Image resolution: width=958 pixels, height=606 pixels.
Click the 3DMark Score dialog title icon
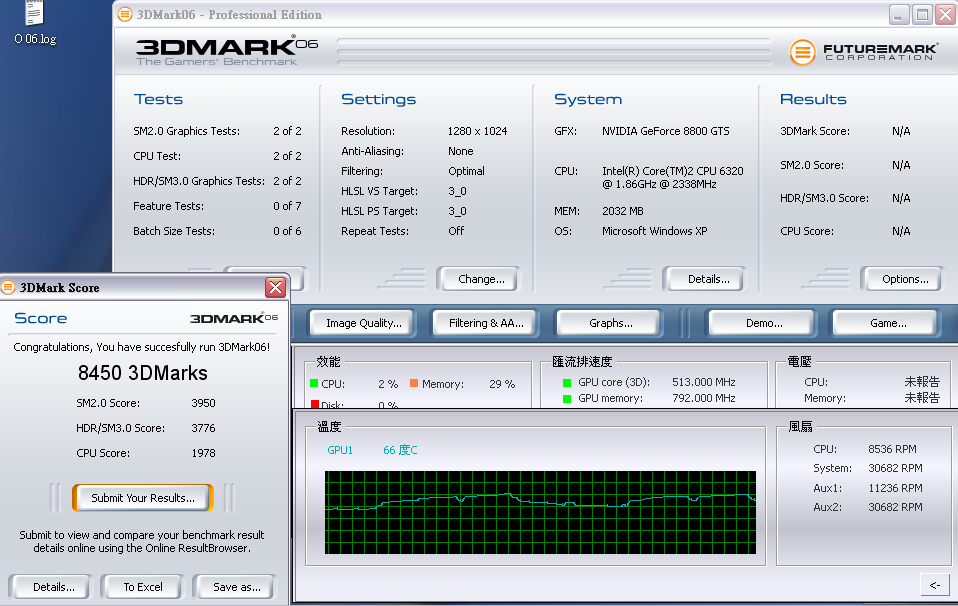(9, 287)
